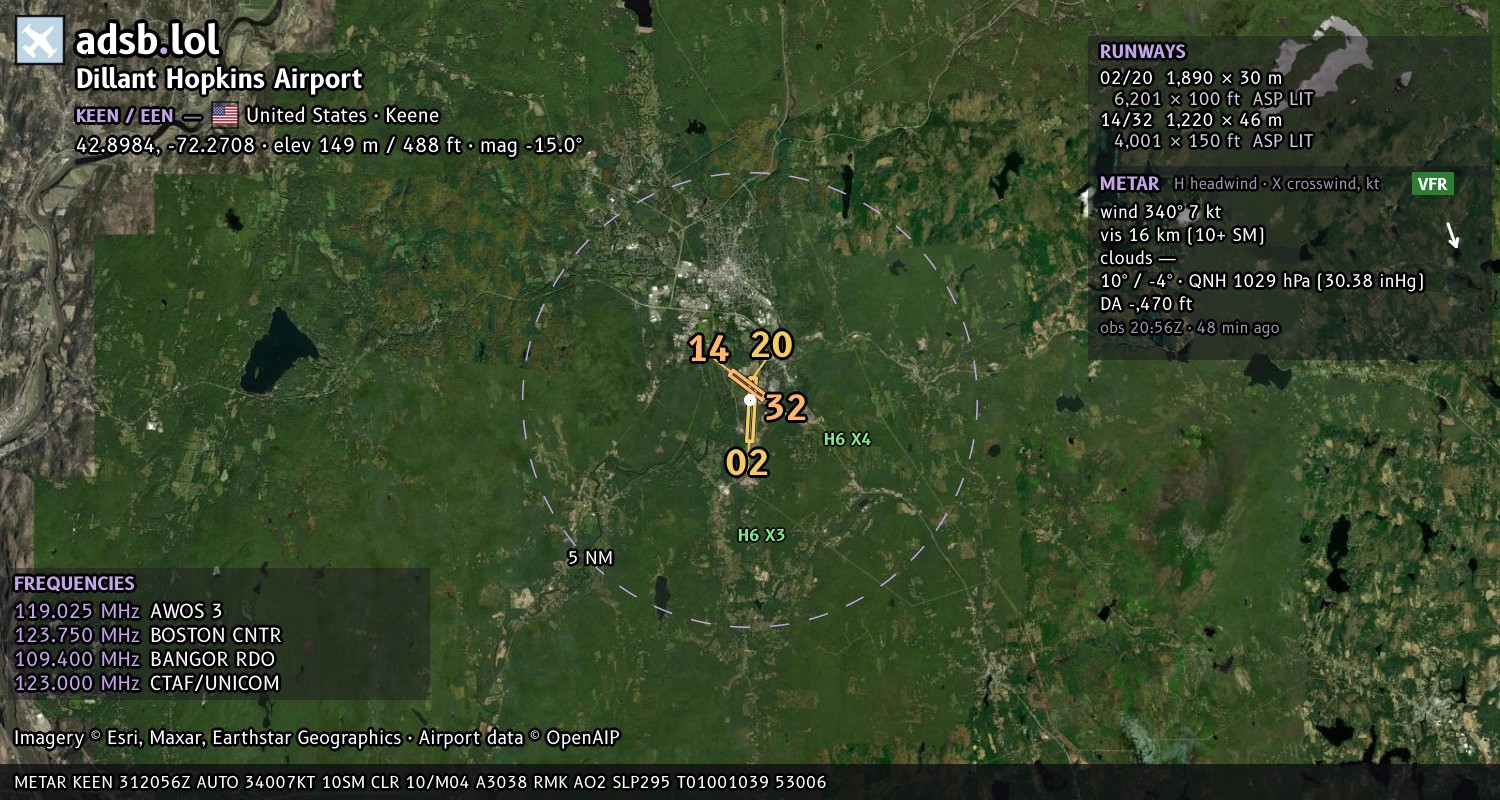
Task: Click the adsb.lol site title
Action: pos(147,40)
